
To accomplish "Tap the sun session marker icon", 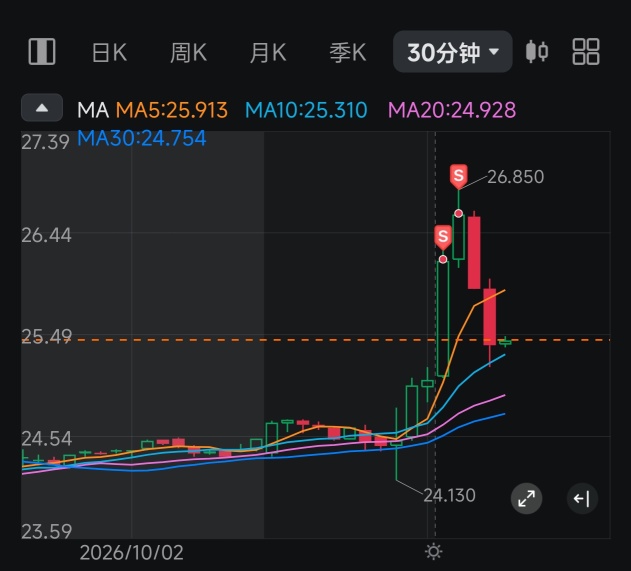I will point(434,551).
